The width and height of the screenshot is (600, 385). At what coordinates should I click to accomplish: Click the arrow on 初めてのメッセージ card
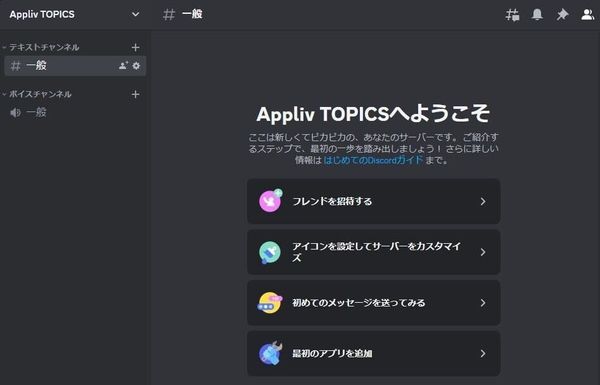pyautogui.click(x=483, y=303)
